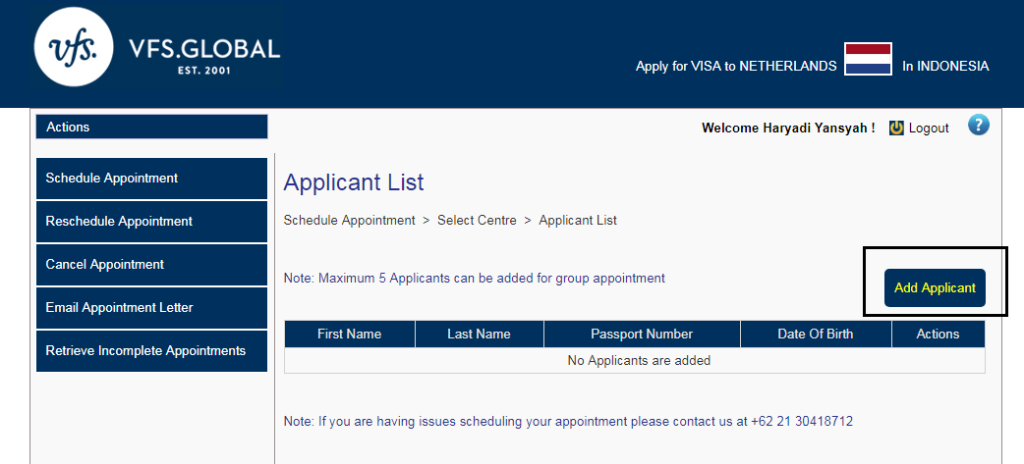1024x464 pixels.
Task: Click the Logout power icon
Action: [x=897, y=128]
